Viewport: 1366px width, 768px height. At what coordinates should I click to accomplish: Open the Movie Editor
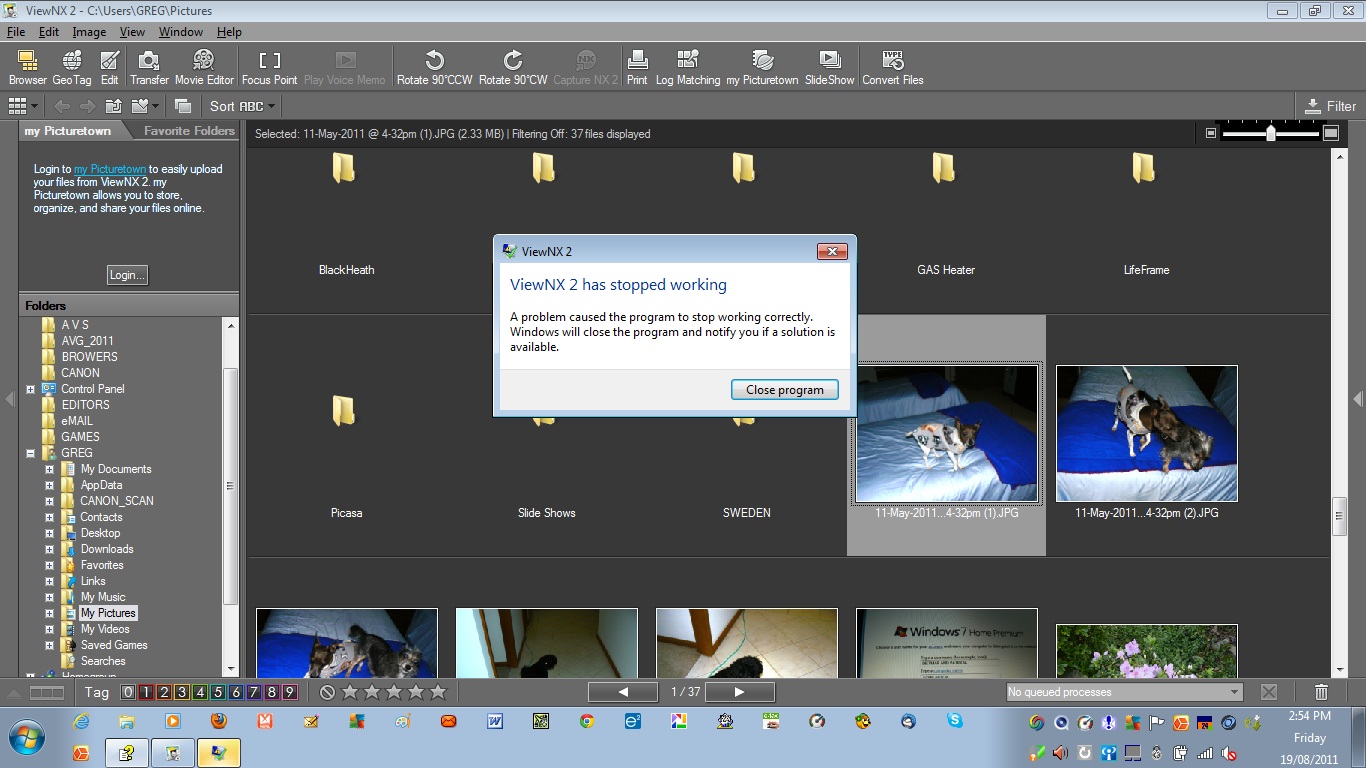(204, 67)
